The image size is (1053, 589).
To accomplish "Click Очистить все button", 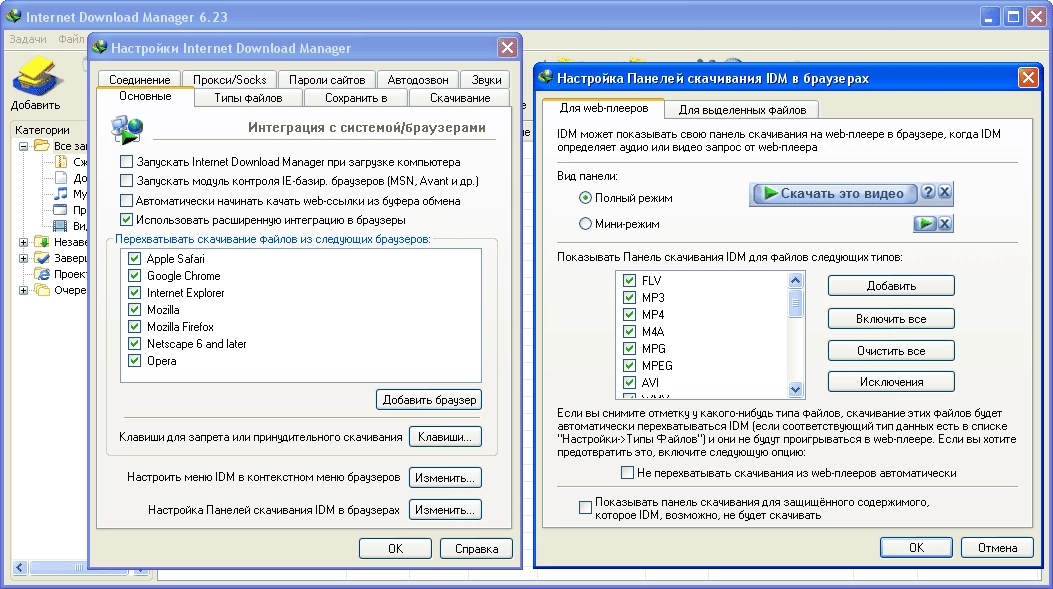I will [891, 351].
